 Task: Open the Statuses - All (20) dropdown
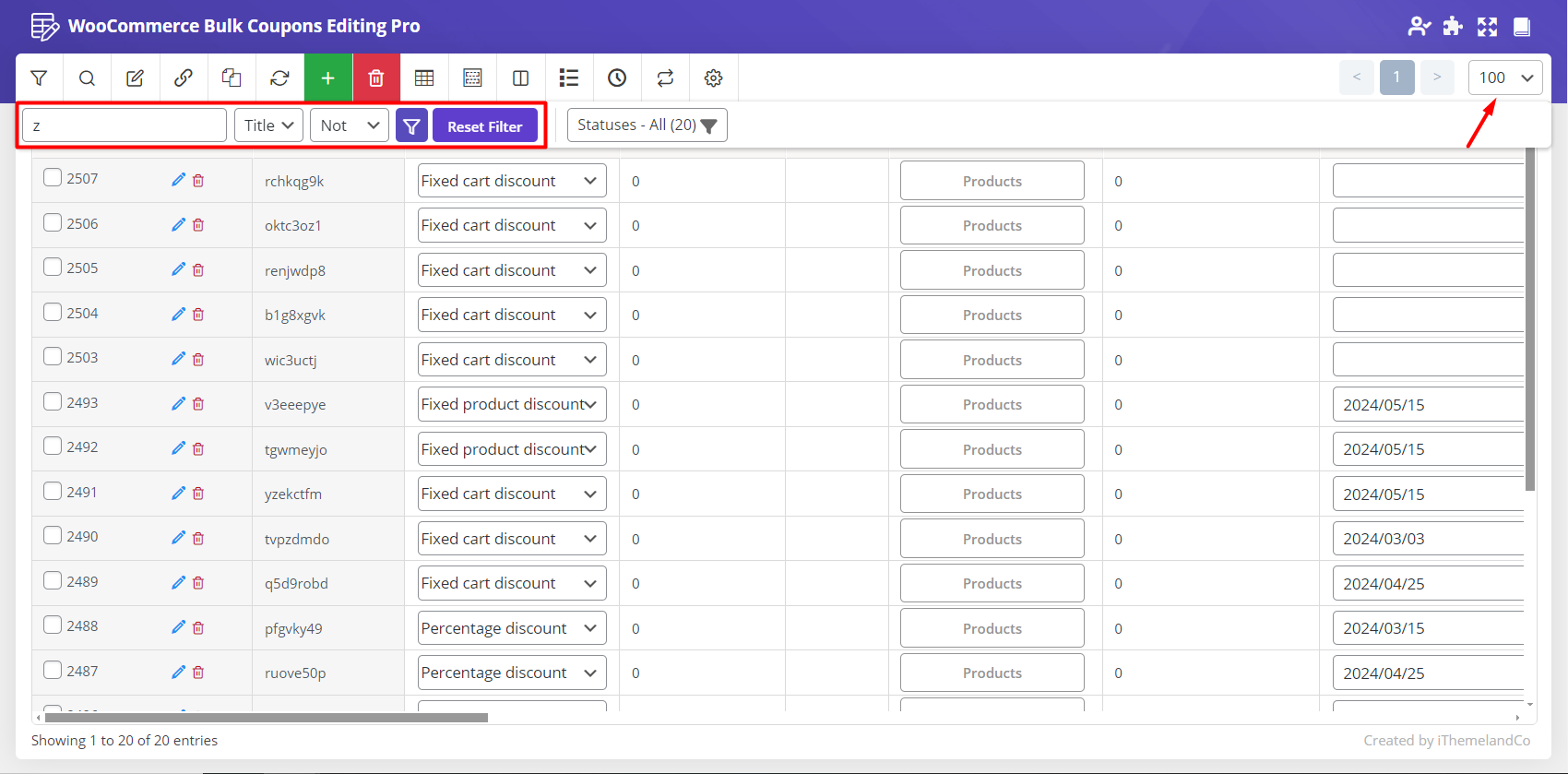647,125
